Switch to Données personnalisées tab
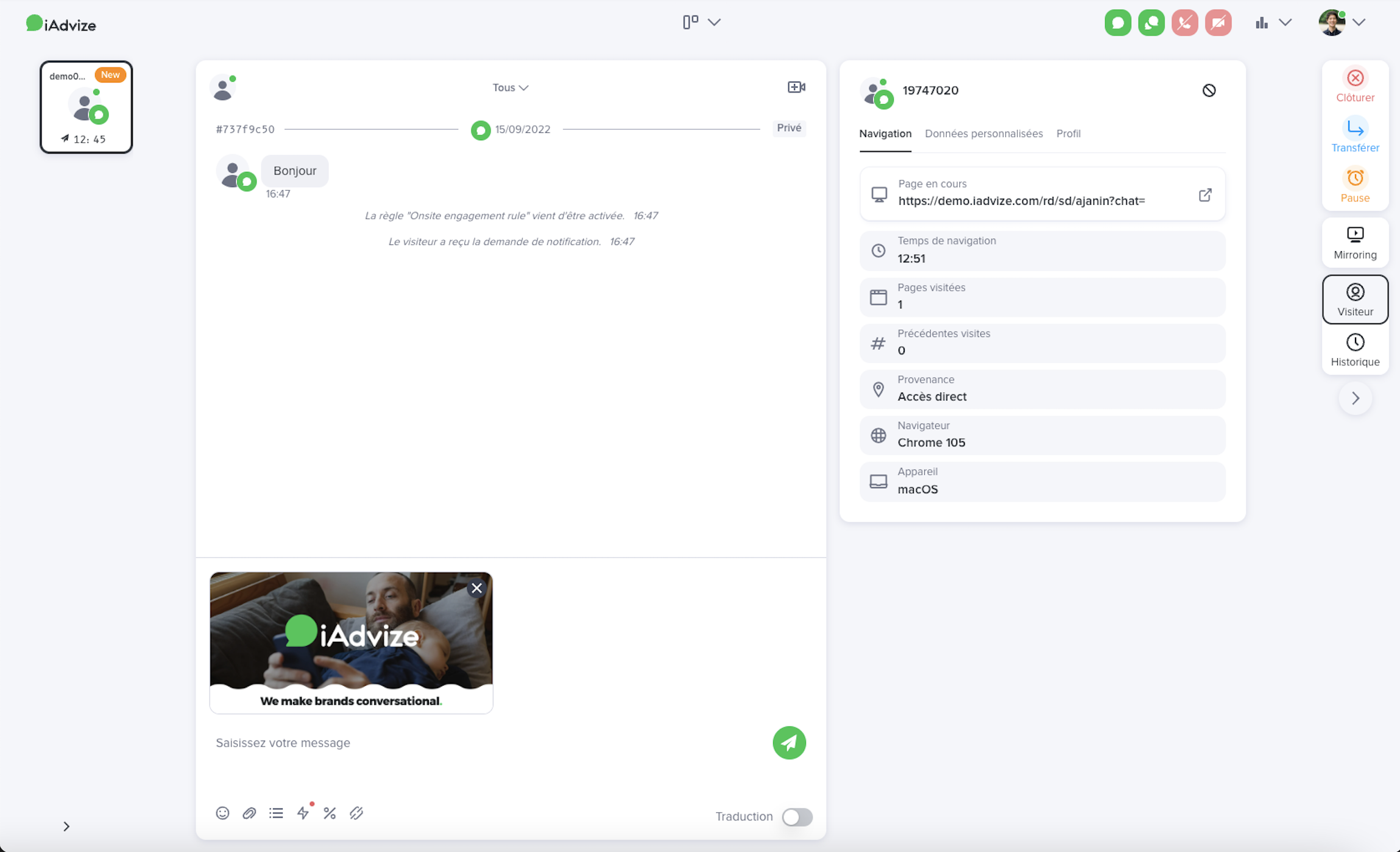Image resolution: width=1400 pixels, height=852 pixels. [x=983, y=133]
